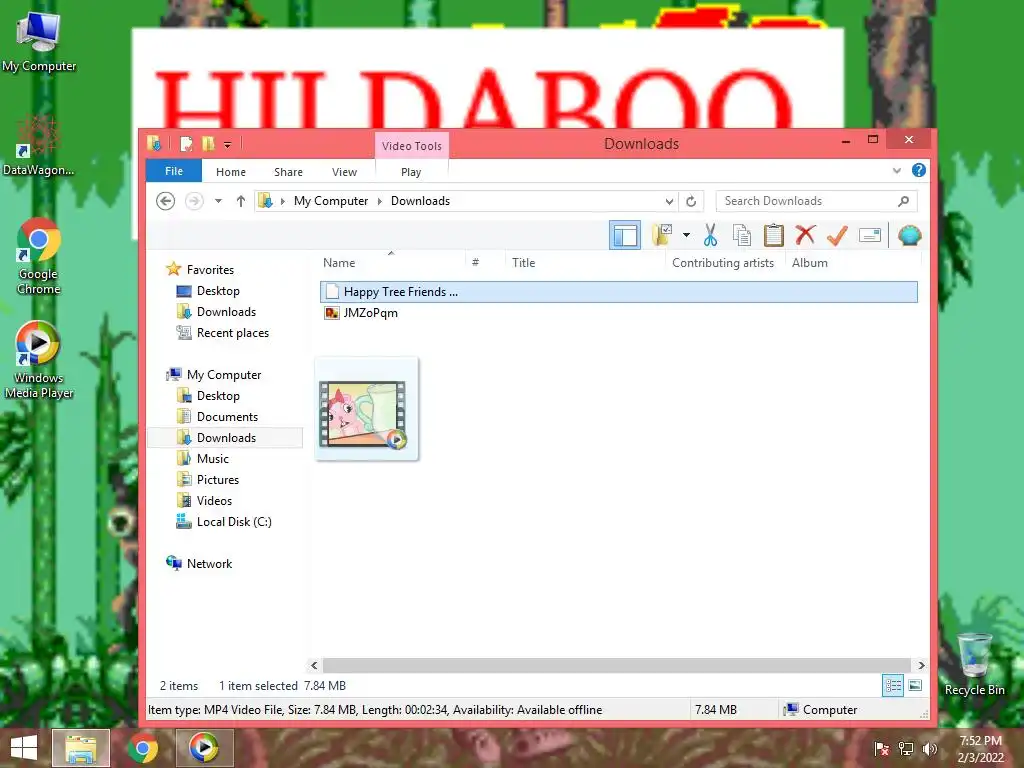Select Favorites in navigation pane
Image resolution: width=1024 pixels, height=768 pixels.
210,270
